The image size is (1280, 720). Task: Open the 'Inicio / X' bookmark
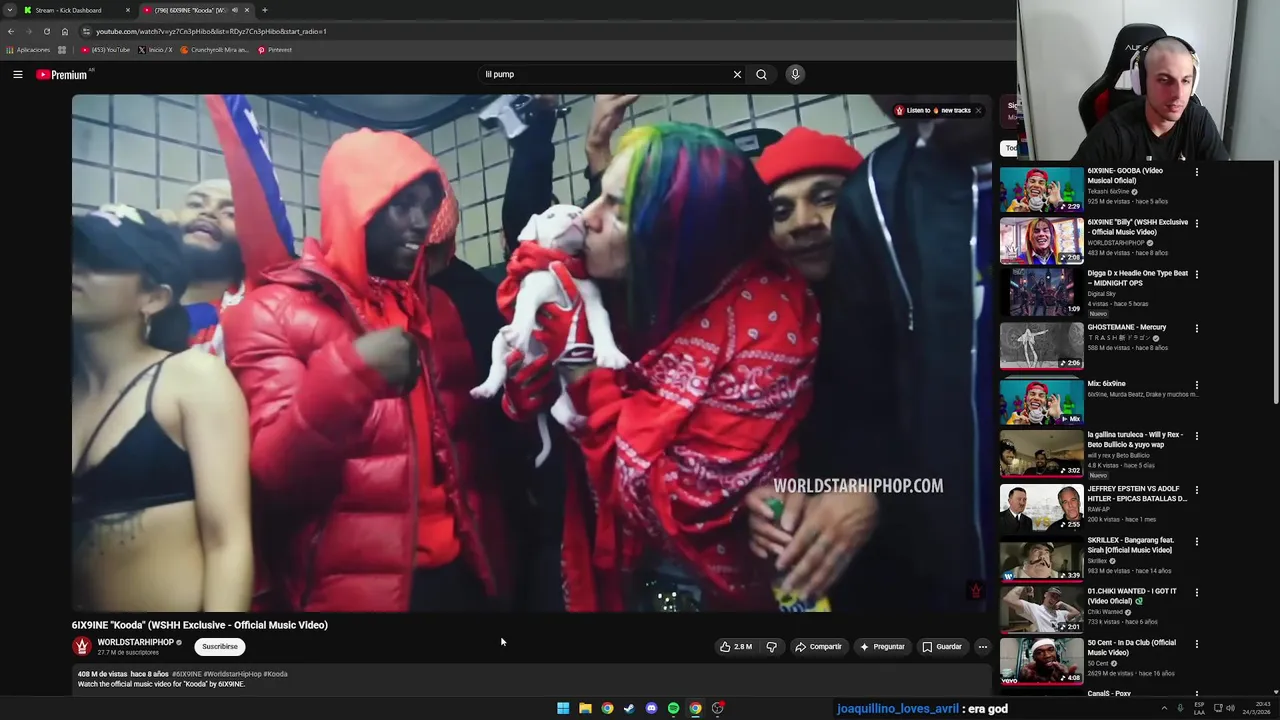click(155, 50)
